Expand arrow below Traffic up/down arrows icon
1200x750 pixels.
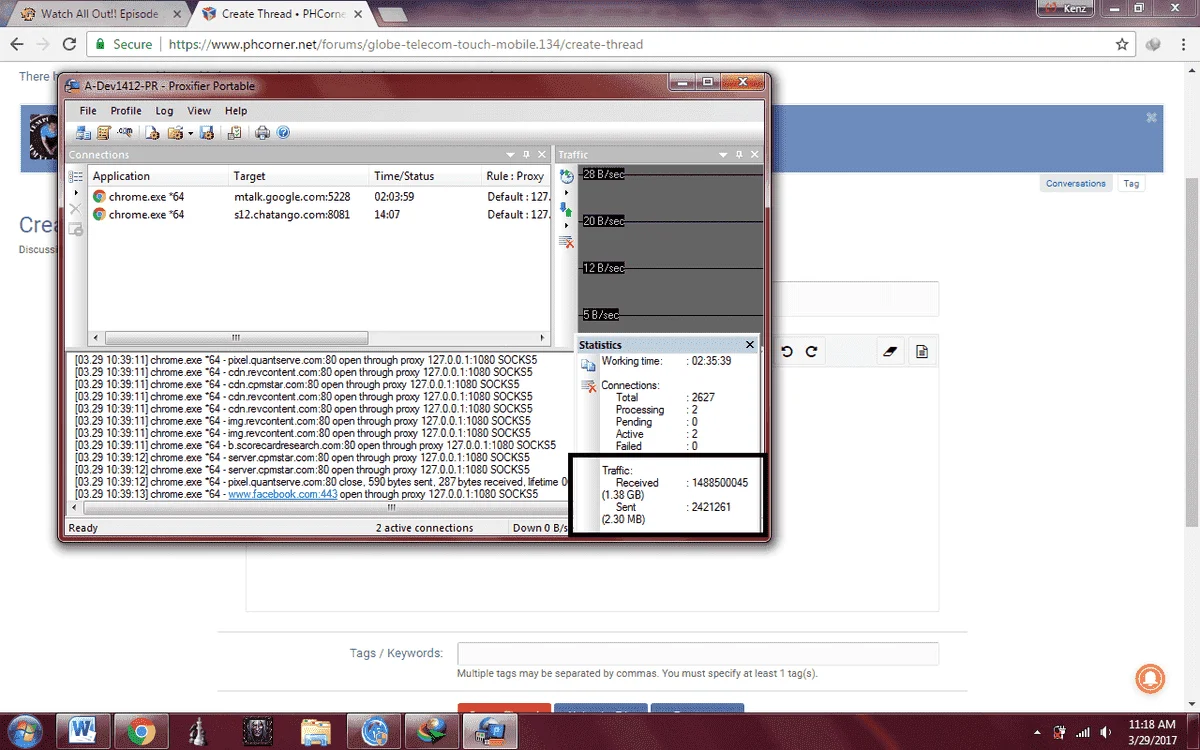[567, 225]
